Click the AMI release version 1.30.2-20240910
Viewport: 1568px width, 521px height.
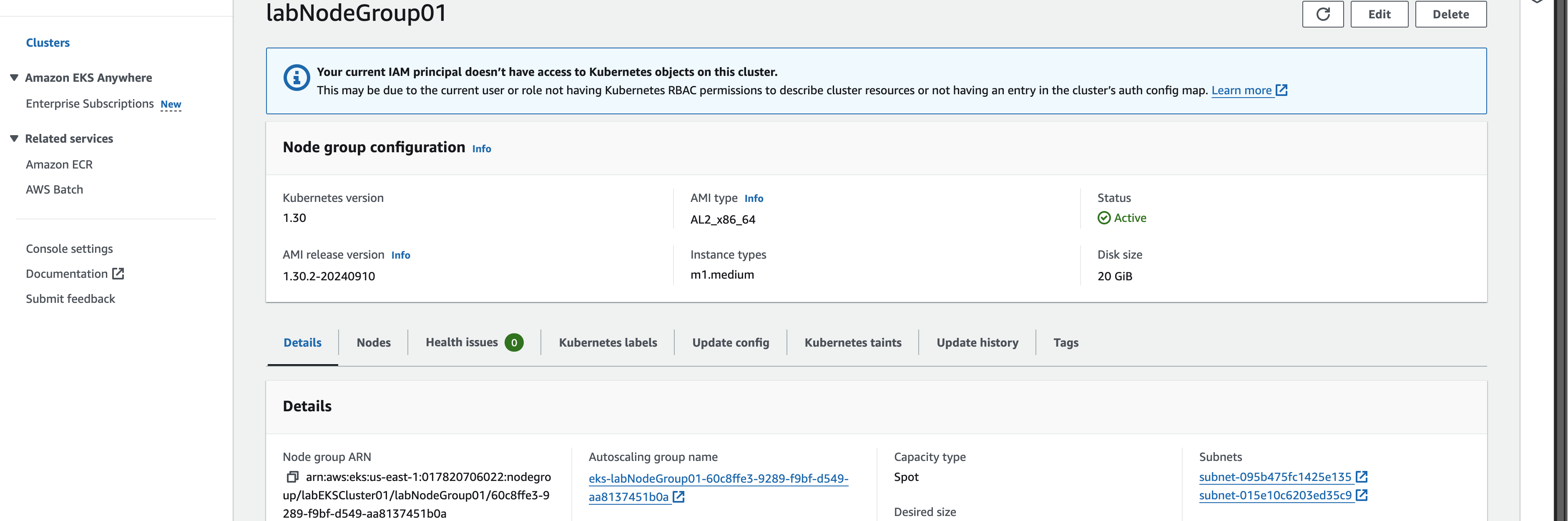[329, 276]
